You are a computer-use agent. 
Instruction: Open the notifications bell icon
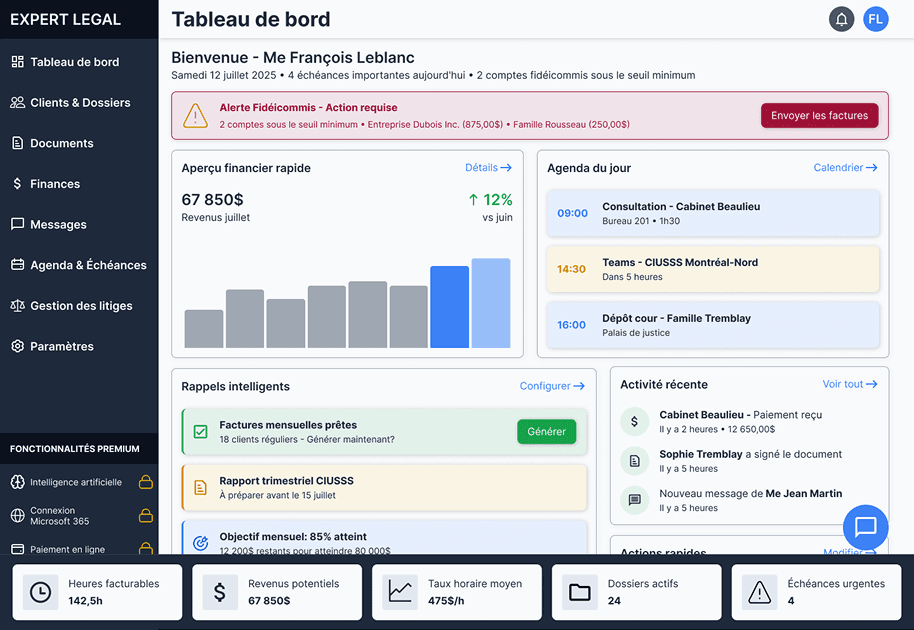tap(841, 19)
